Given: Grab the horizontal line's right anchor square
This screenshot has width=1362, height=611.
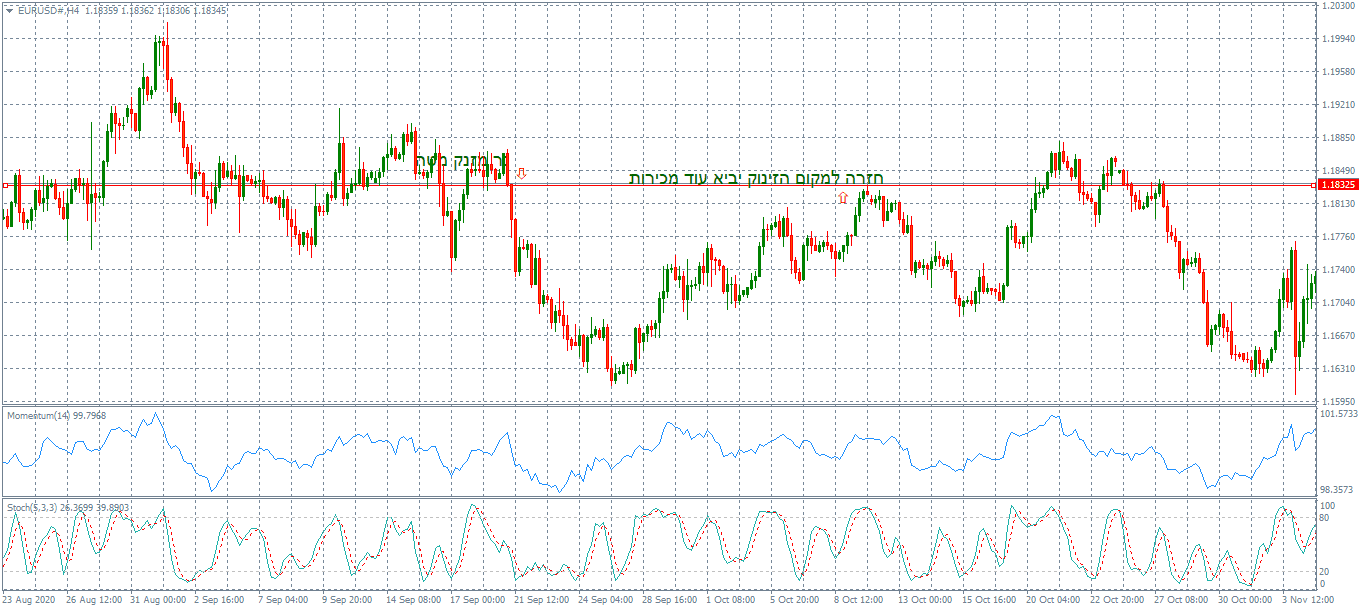Looking at the screenshot, I should coord(1313,185).
